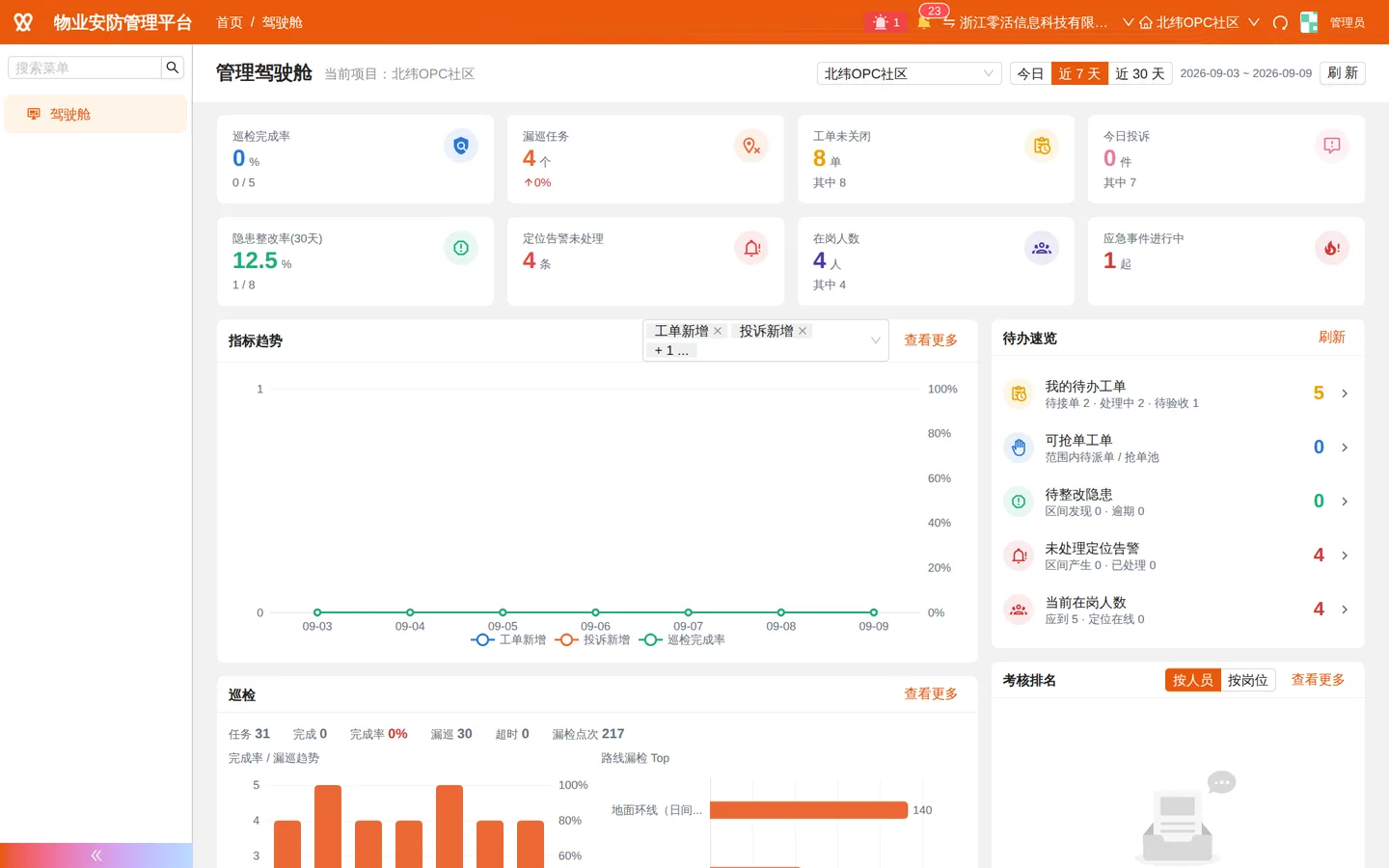The width and height of the screenshot is (1389, 868).
Task: Expand the 未处理定位告警 row chevron
Action: [1345, 556]
